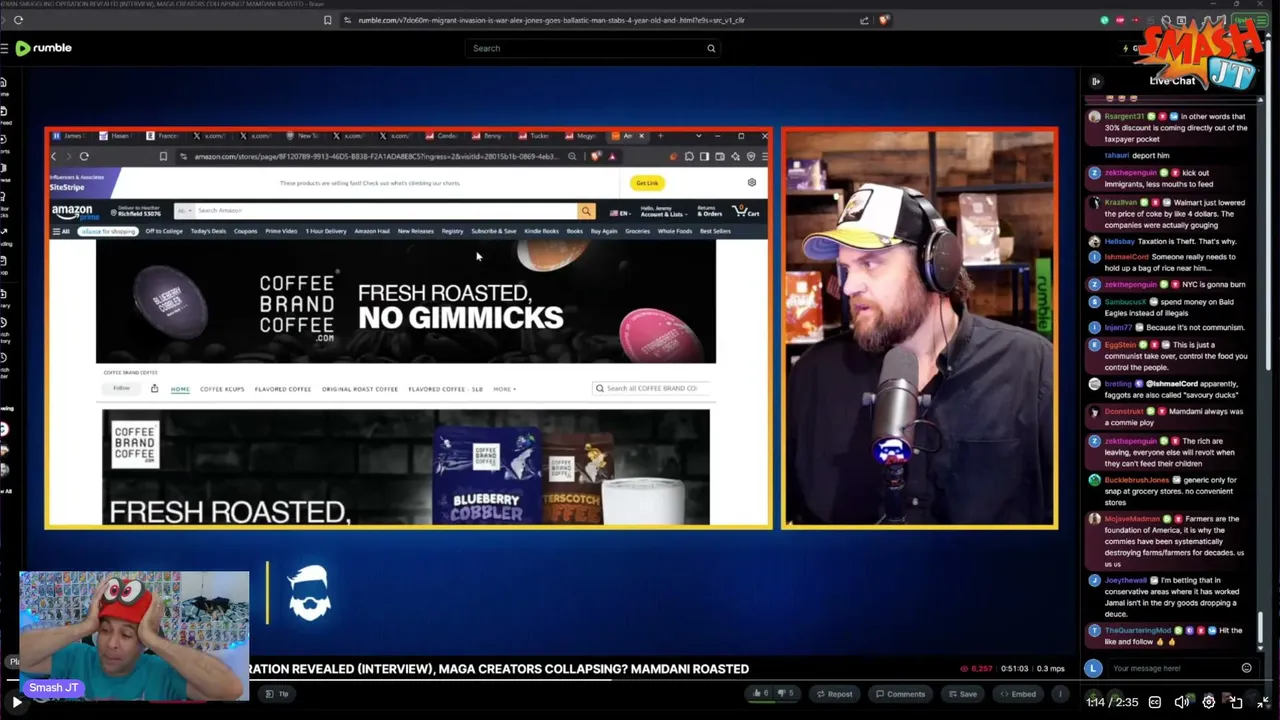Click the Embed button
Image resolution: width=1280 pixels, height=720 pixels.
(1017, 694)
